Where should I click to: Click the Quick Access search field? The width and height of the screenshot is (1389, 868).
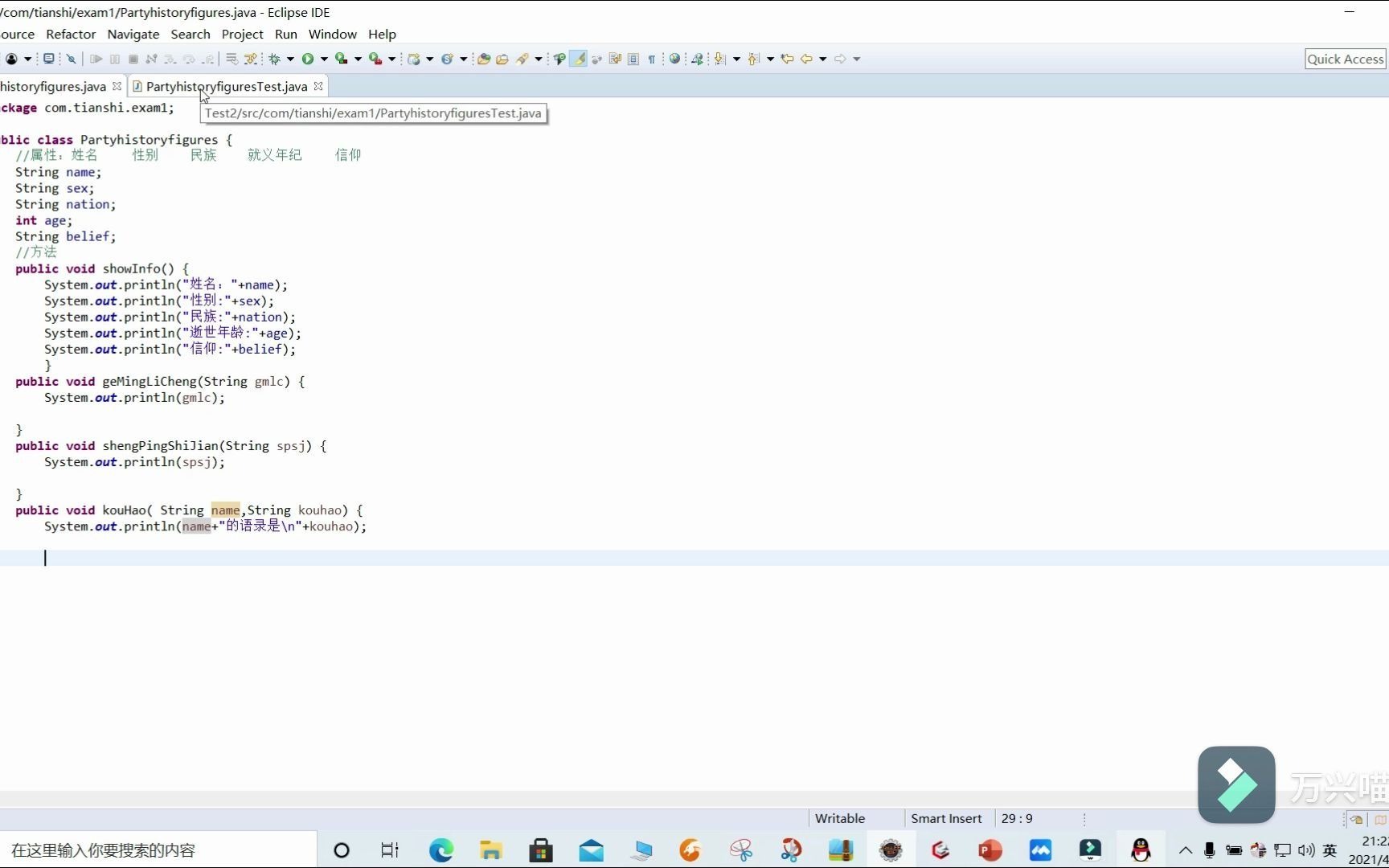[x=1346, y=59]
